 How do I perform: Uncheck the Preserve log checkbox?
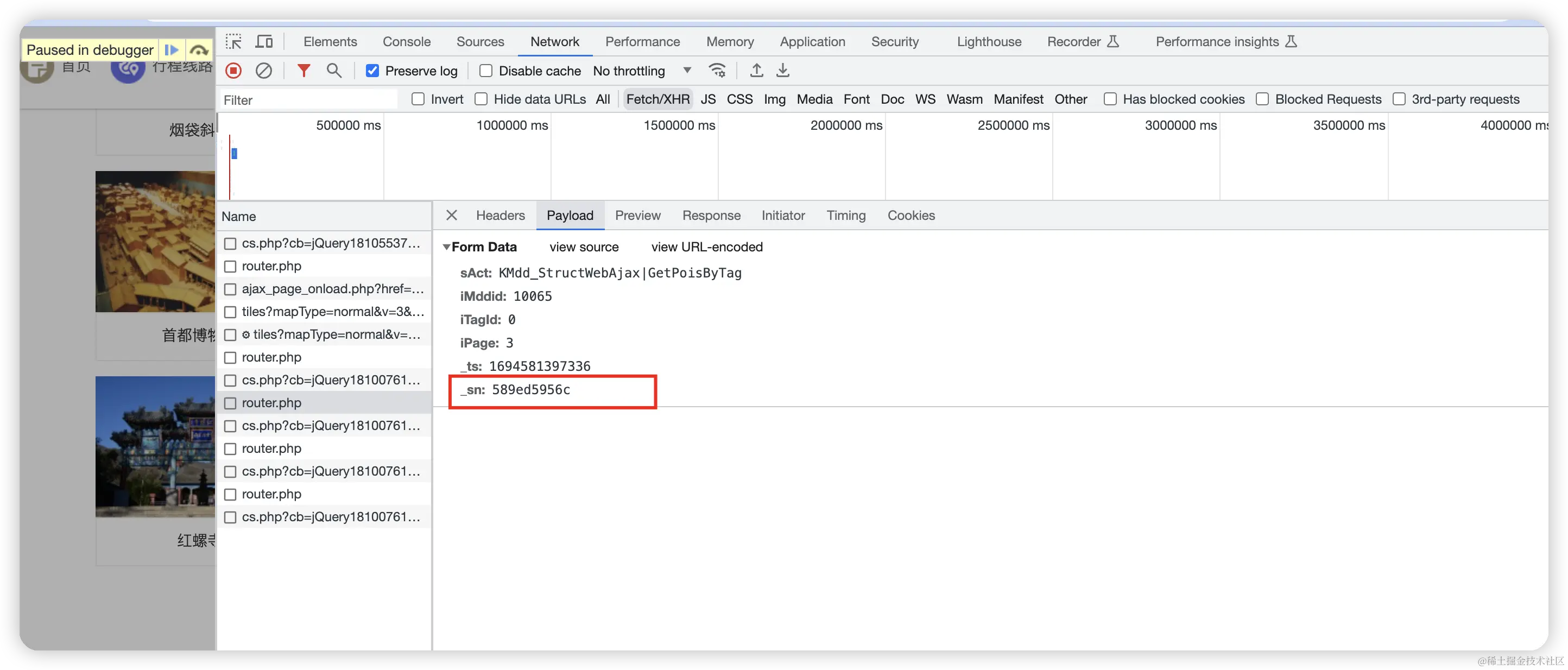click(372, 71)
